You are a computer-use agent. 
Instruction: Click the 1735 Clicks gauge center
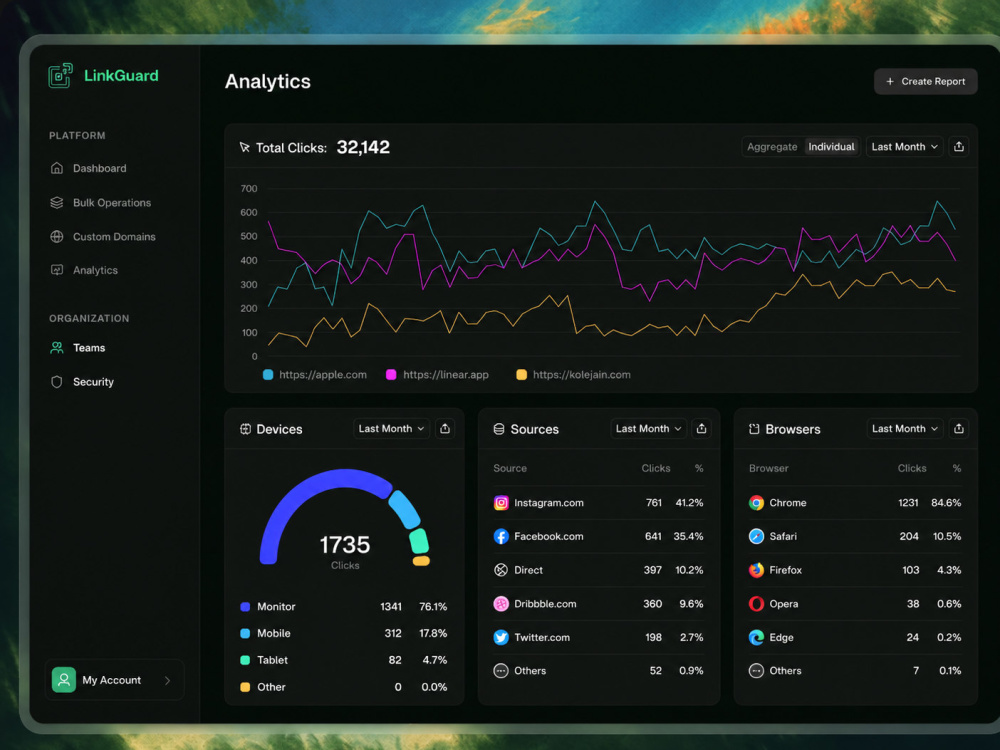(345, 551)
